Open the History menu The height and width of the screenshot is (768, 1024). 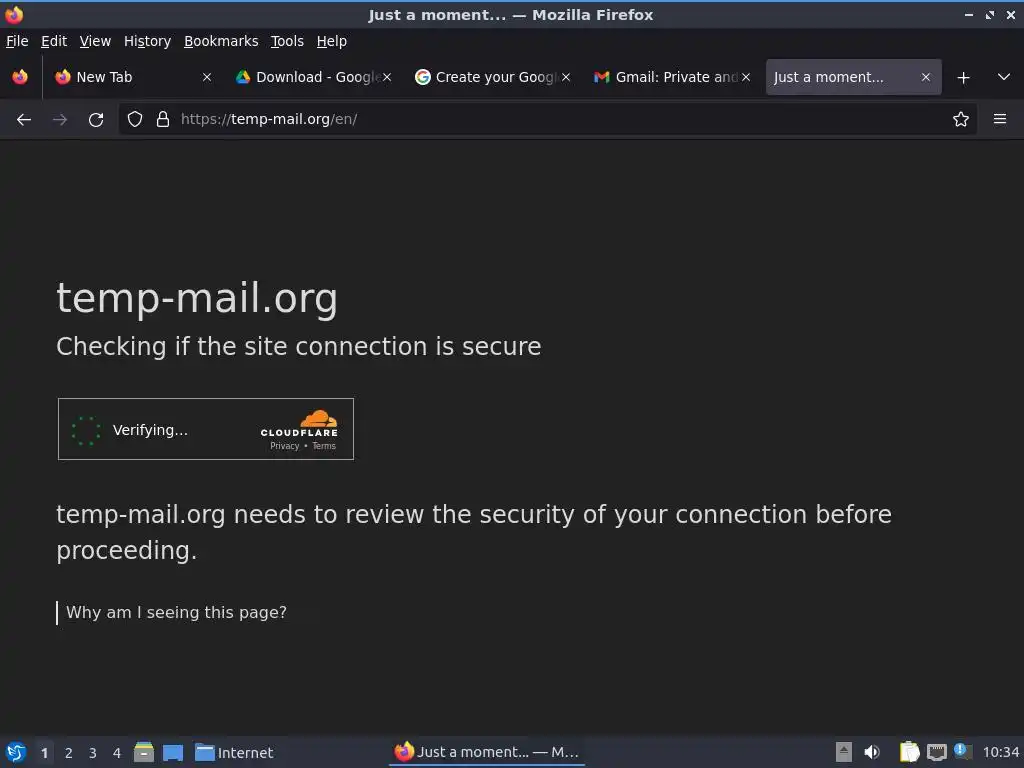[148, 41]
